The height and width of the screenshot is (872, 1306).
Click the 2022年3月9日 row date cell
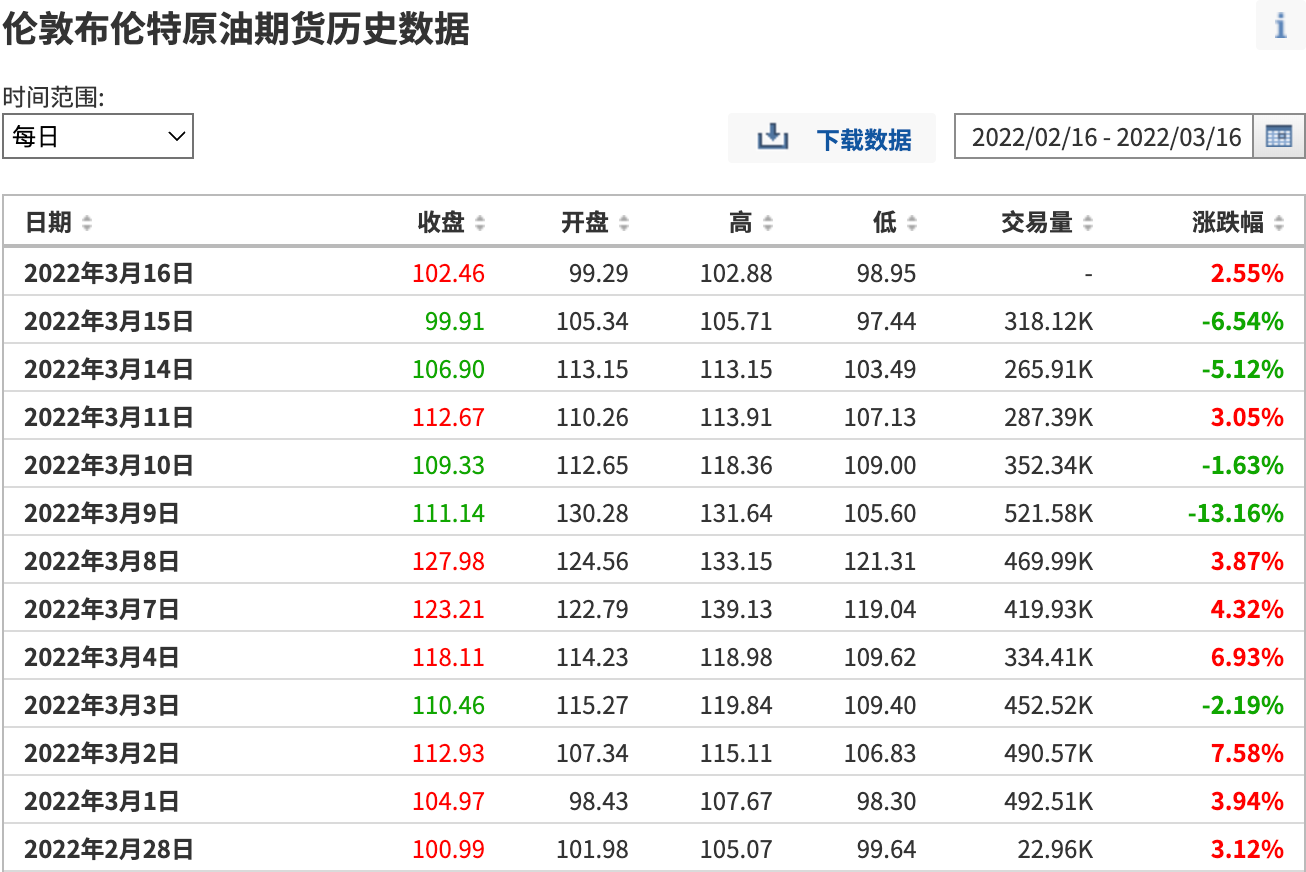point(101,513)
